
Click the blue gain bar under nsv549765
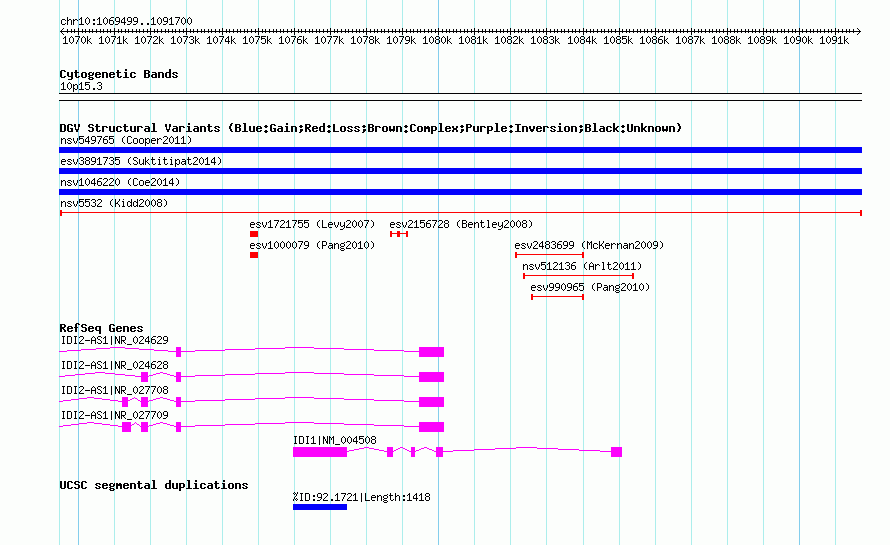460,150
